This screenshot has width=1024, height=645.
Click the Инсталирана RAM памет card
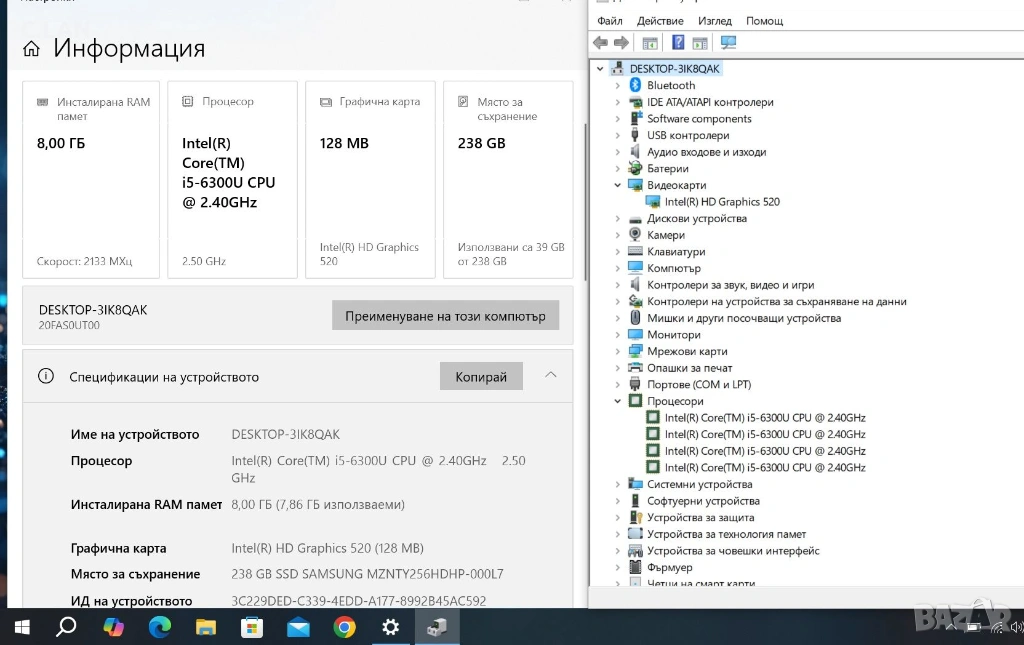pyautogui.click(x=91, y=180)
